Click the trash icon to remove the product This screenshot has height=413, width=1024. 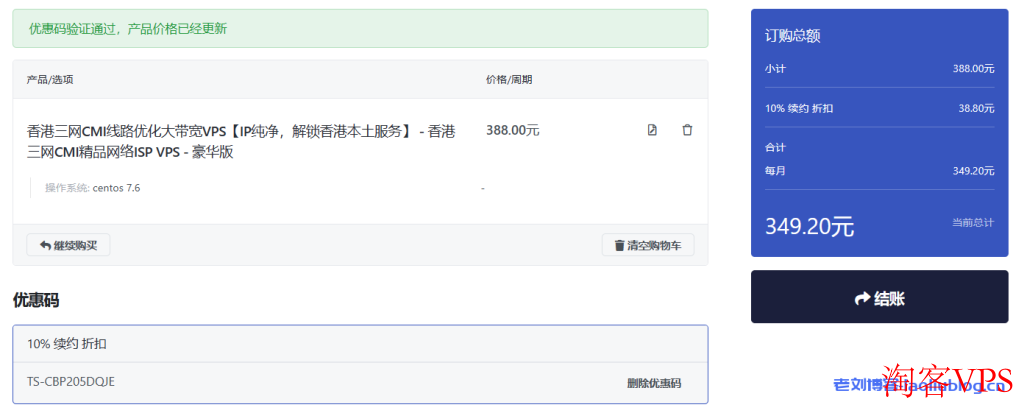pos(687,130)
